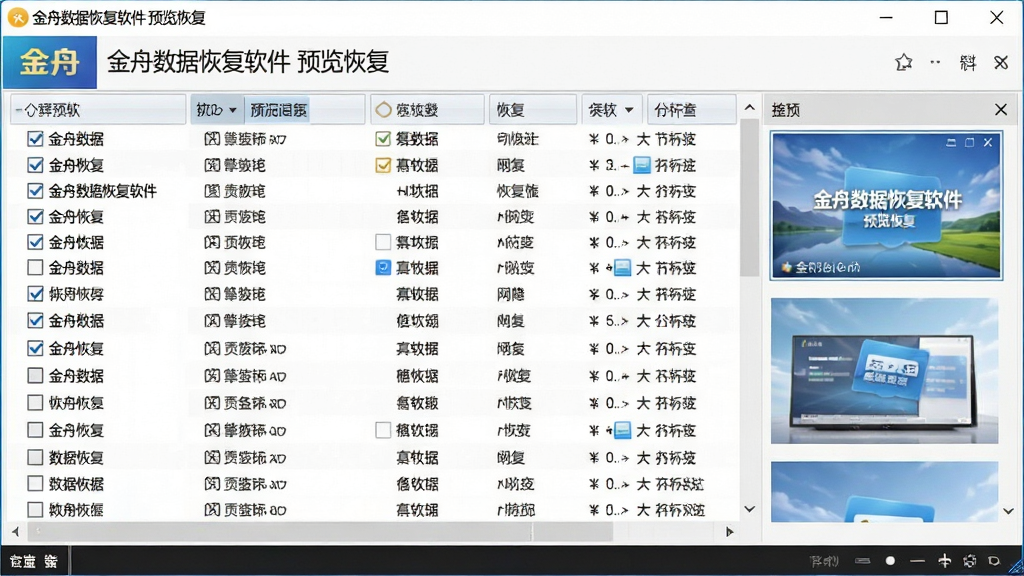Close the 接预 preview panel
Image resolution: width=1024 pixels, height=576 pixels.
tap(1000, 110)
